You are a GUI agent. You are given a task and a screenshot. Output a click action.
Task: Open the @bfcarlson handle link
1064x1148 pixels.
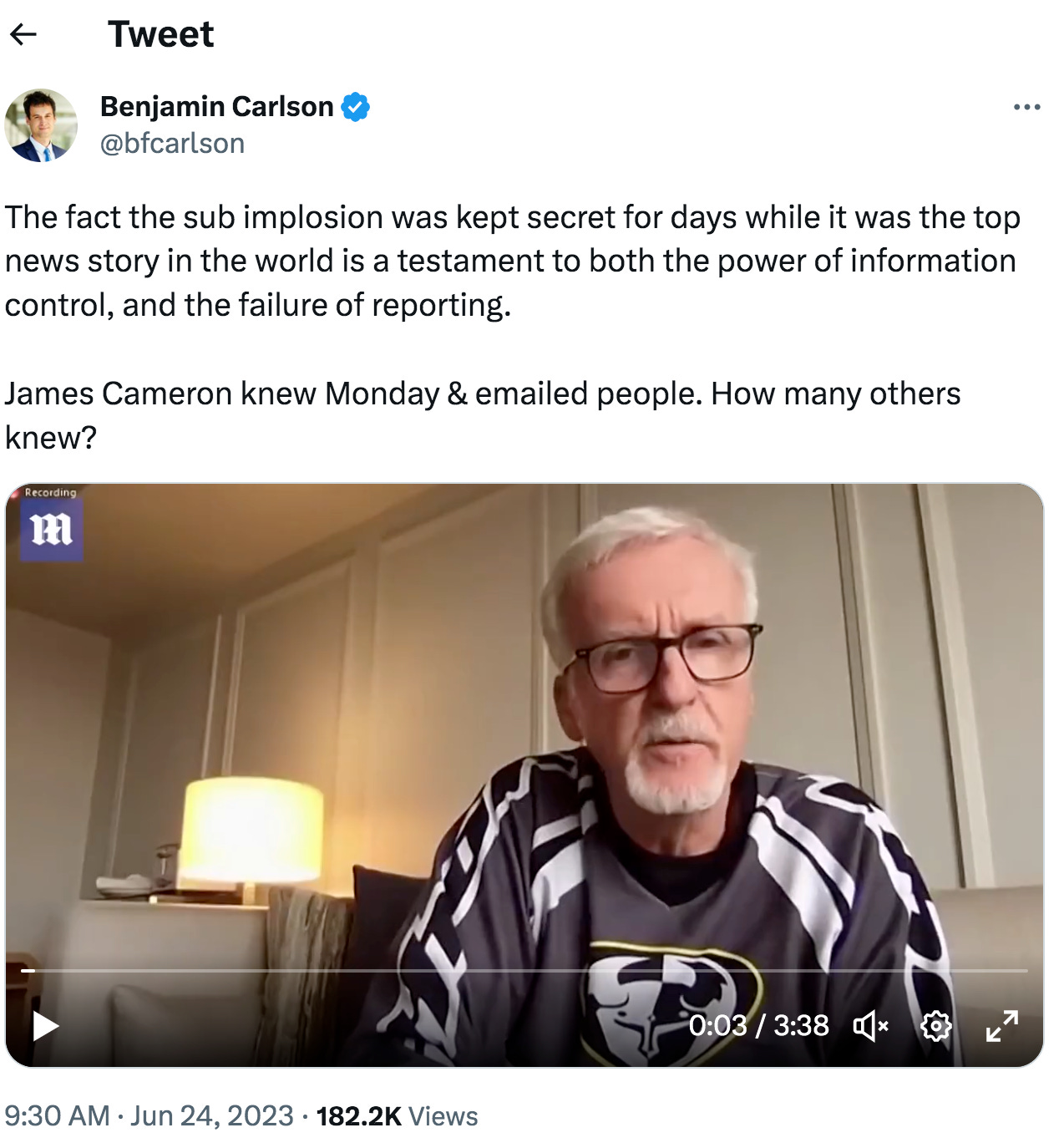(172, 144)
